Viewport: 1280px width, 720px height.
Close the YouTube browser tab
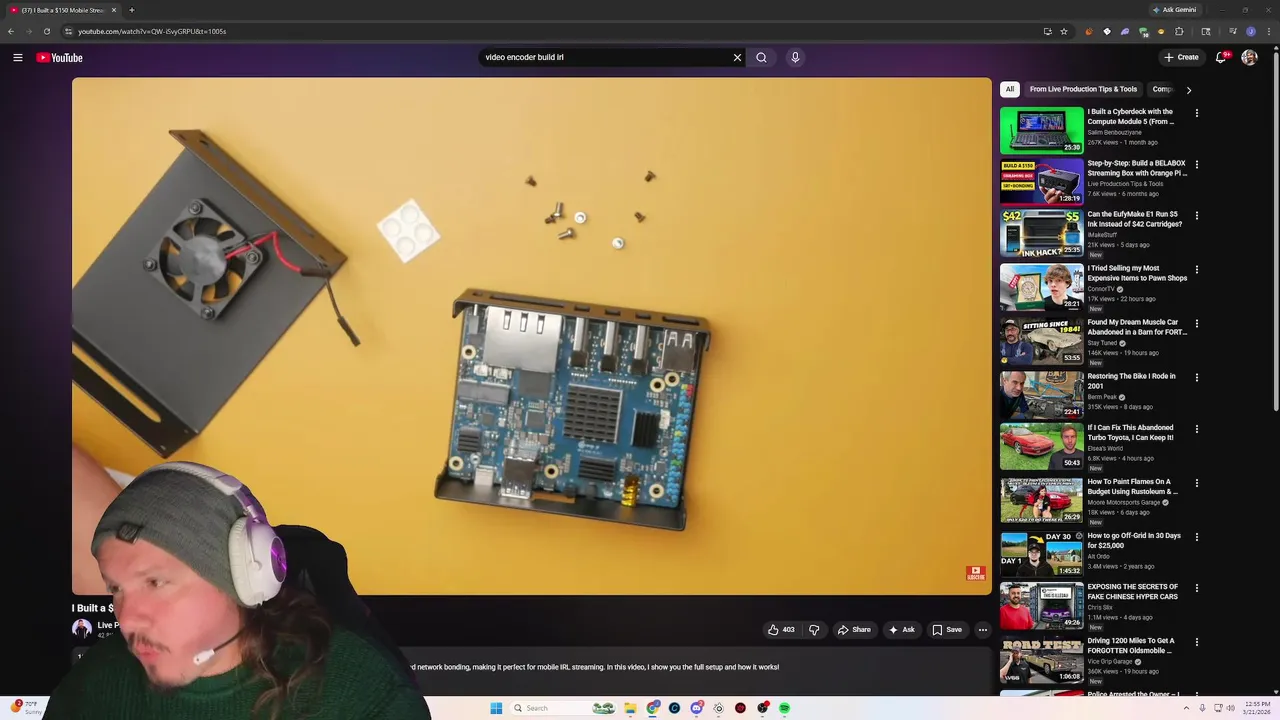click(x=114, y=10)
